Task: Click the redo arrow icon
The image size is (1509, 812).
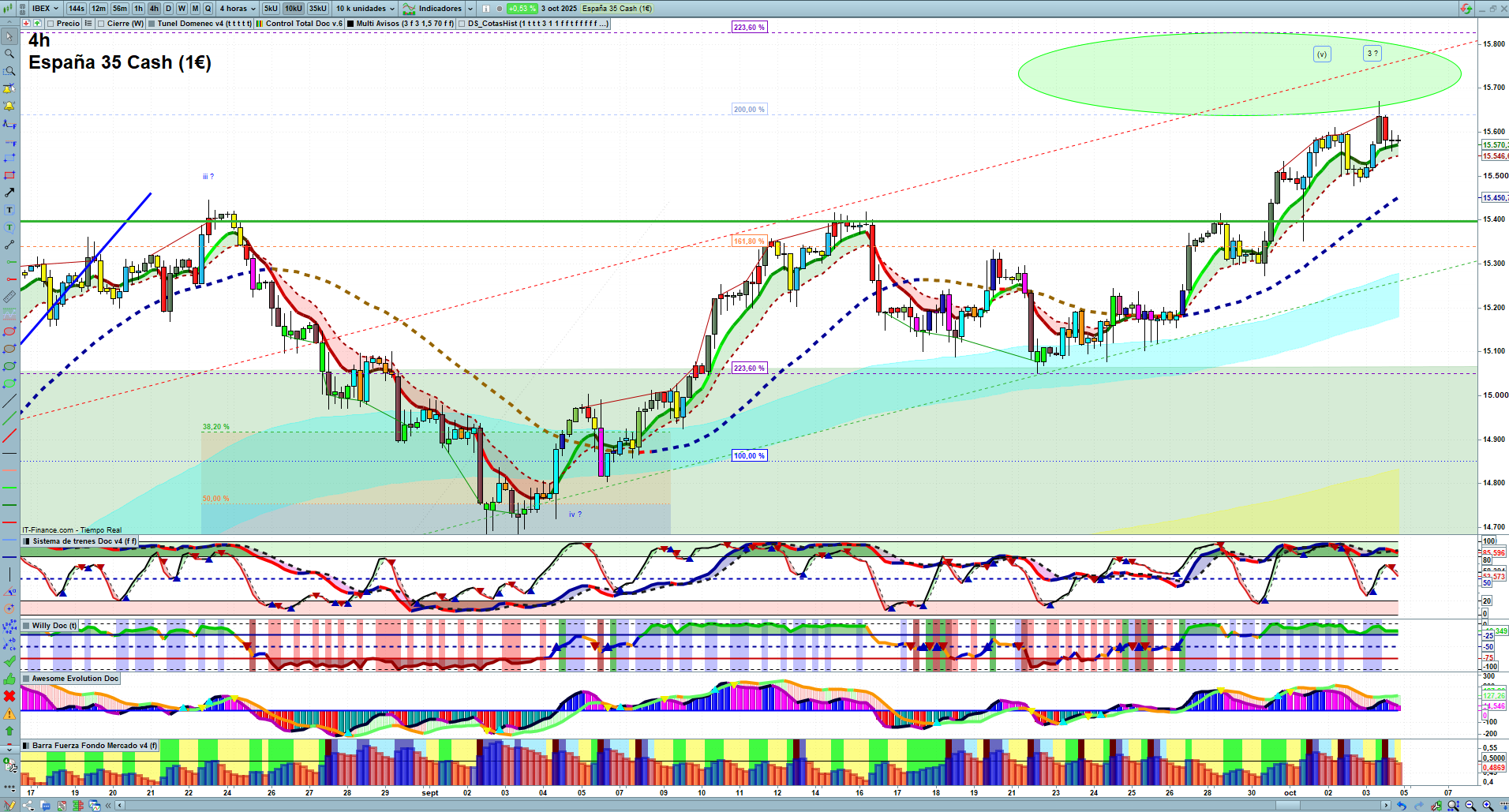Action: tap(1419, 806)
